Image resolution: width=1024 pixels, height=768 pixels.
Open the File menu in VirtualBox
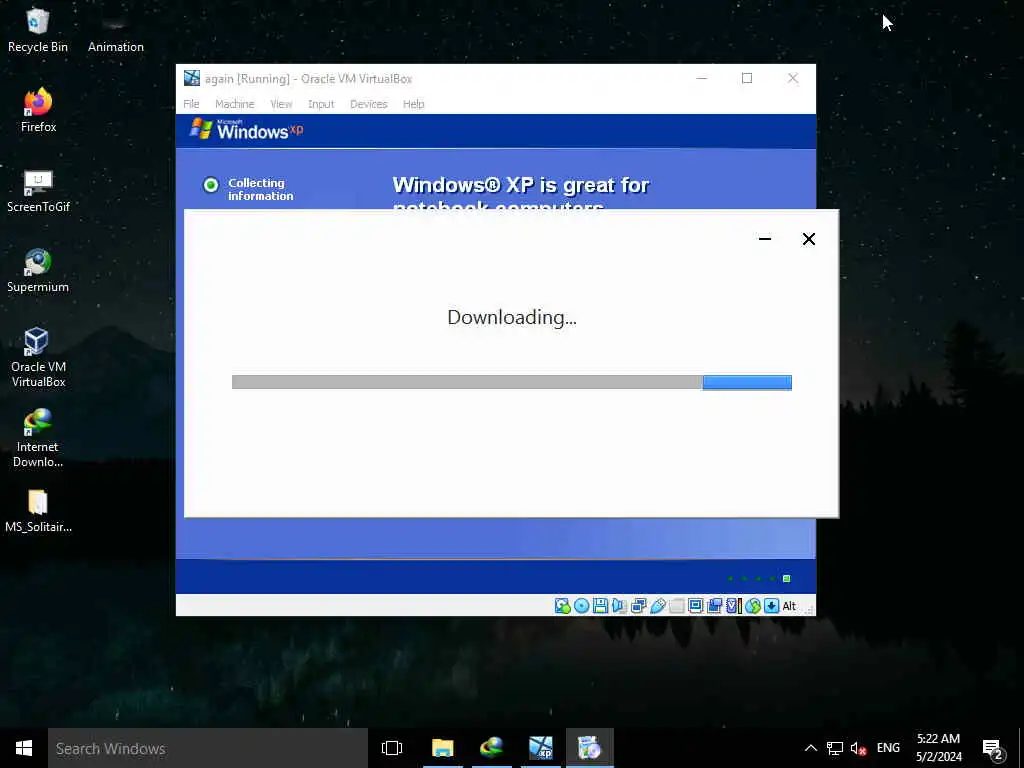click(x=191, y=104)
